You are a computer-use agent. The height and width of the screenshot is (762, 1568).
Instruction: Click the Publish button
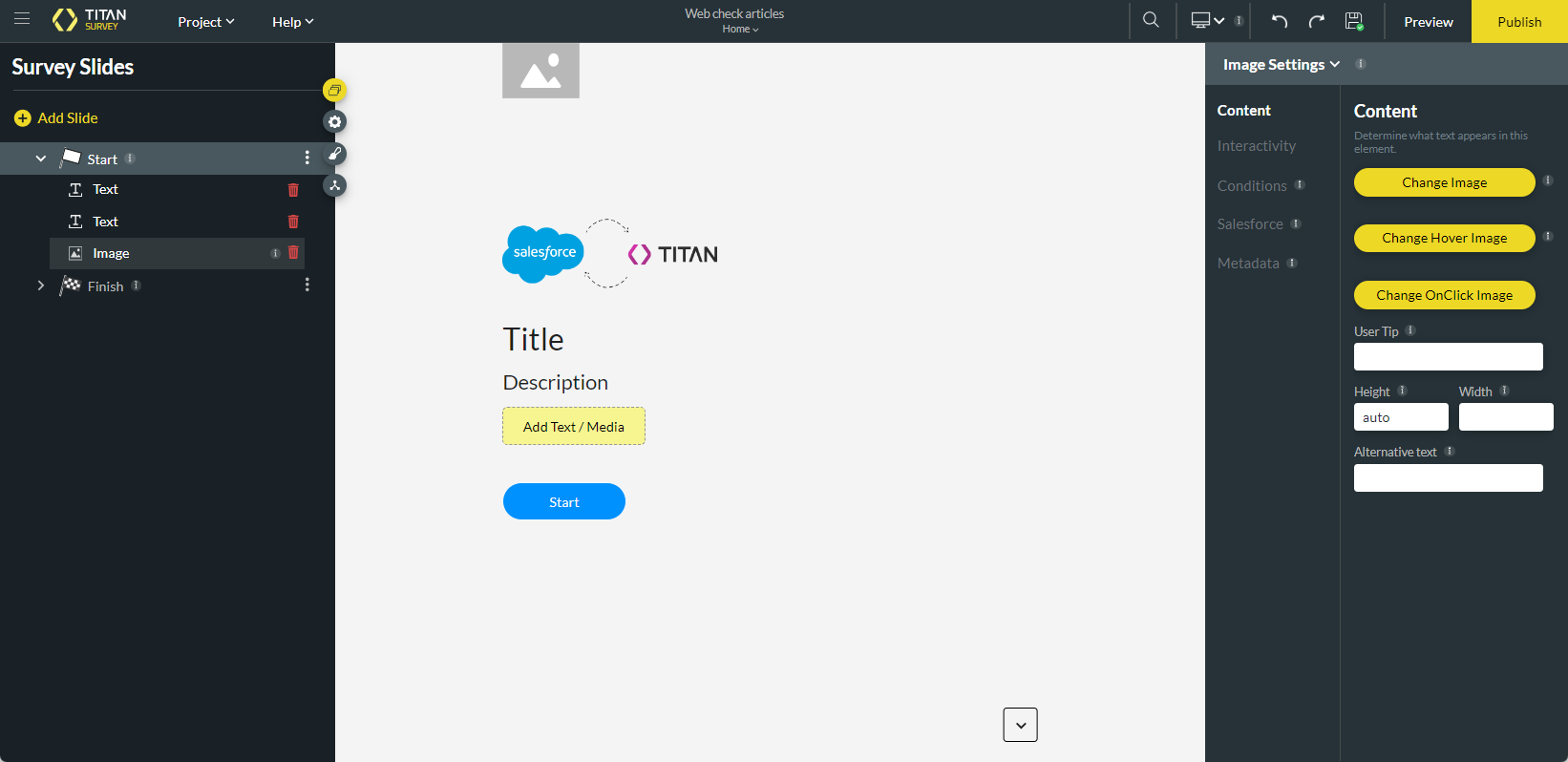1518,22
